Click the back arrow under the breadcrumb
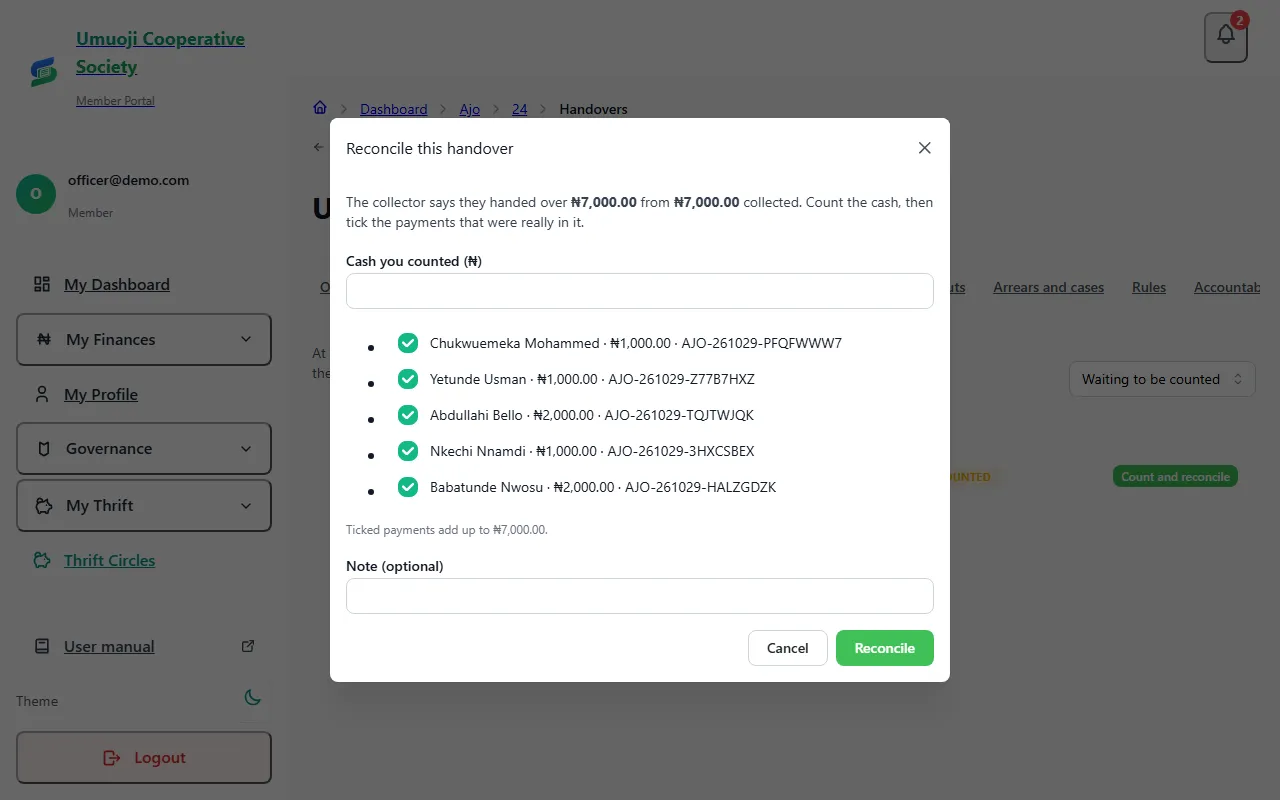The width and height of the screenshot is (1280, 800). 319,147
